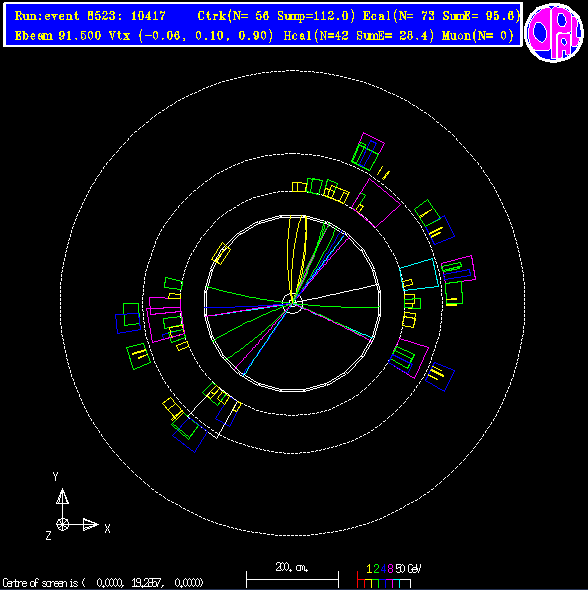This screenshot has height=590, width=588.
Task: Click the Ebeam 91.500 value in the header
Action: [58, 36]
